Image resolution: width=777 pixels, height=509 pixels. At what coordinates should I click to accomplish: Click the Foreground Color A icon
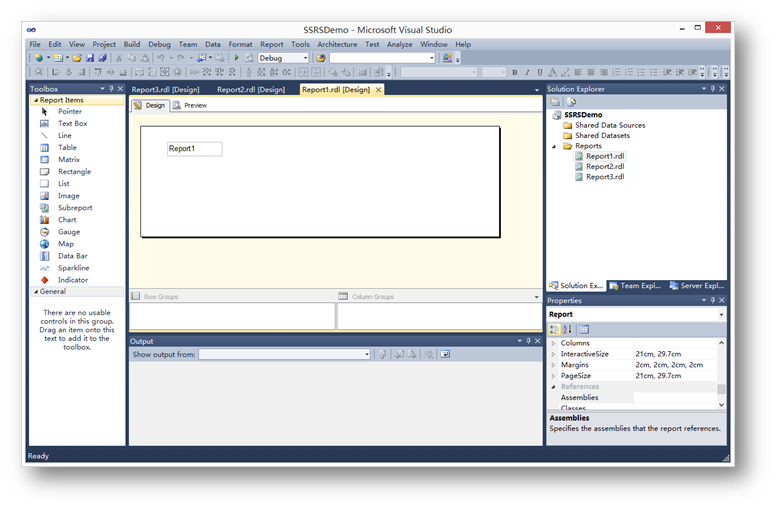(553, 72)
